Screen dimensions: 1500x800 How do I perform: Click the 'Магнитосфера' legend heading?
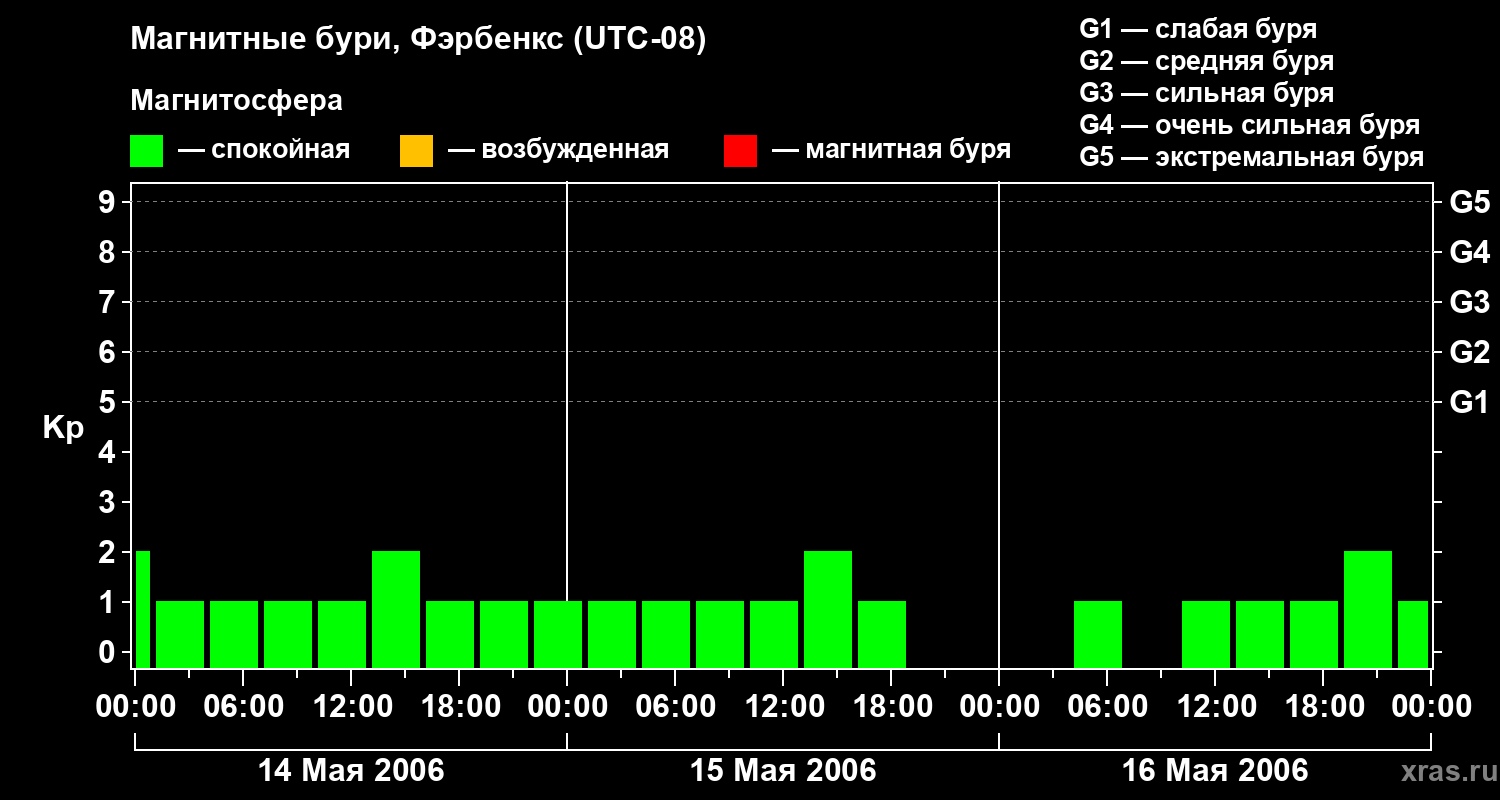click(236, 101)
